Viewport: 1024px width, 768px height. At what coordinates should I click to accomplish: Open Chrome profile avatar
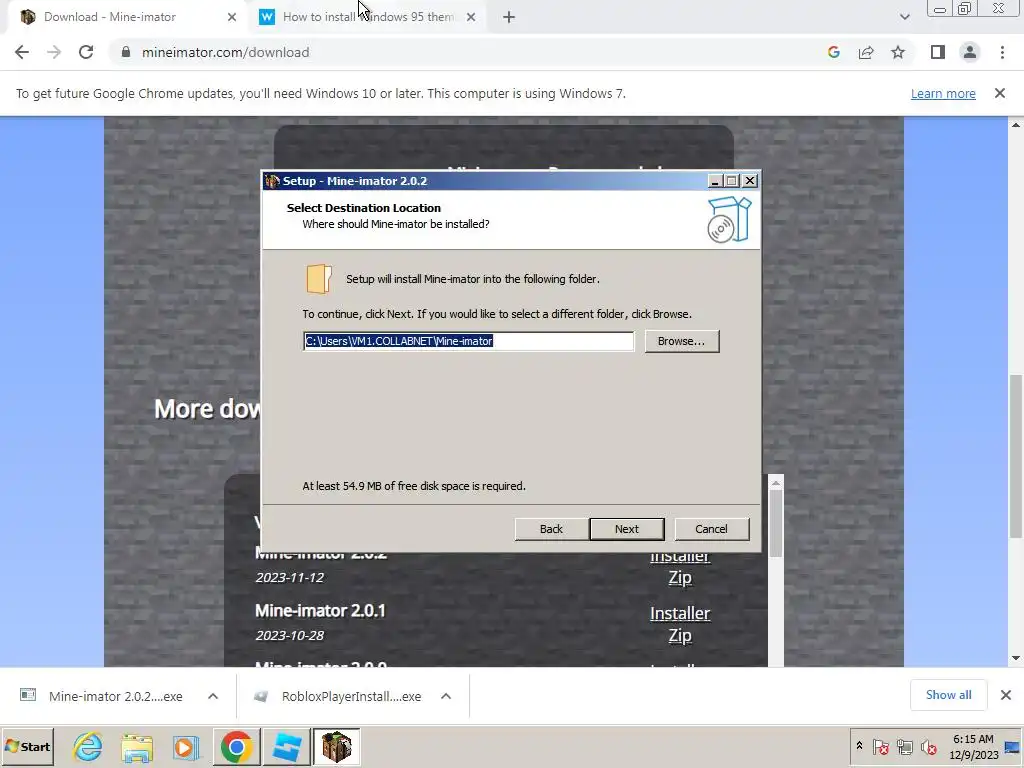[x=970, y=52]
